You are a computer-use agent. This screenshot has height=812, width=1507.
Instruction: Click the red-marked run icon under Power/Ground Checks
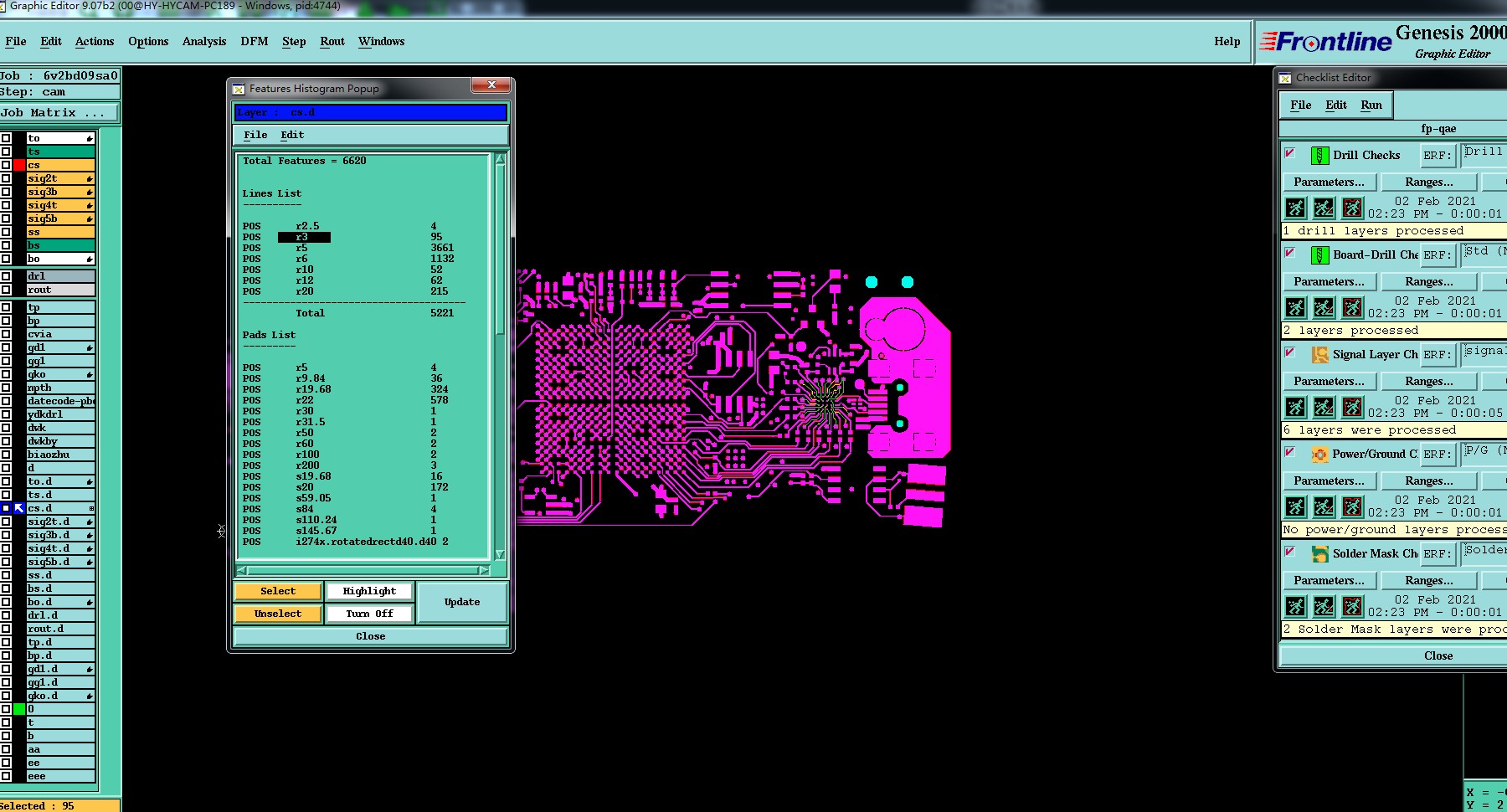tap(1324, 506)
